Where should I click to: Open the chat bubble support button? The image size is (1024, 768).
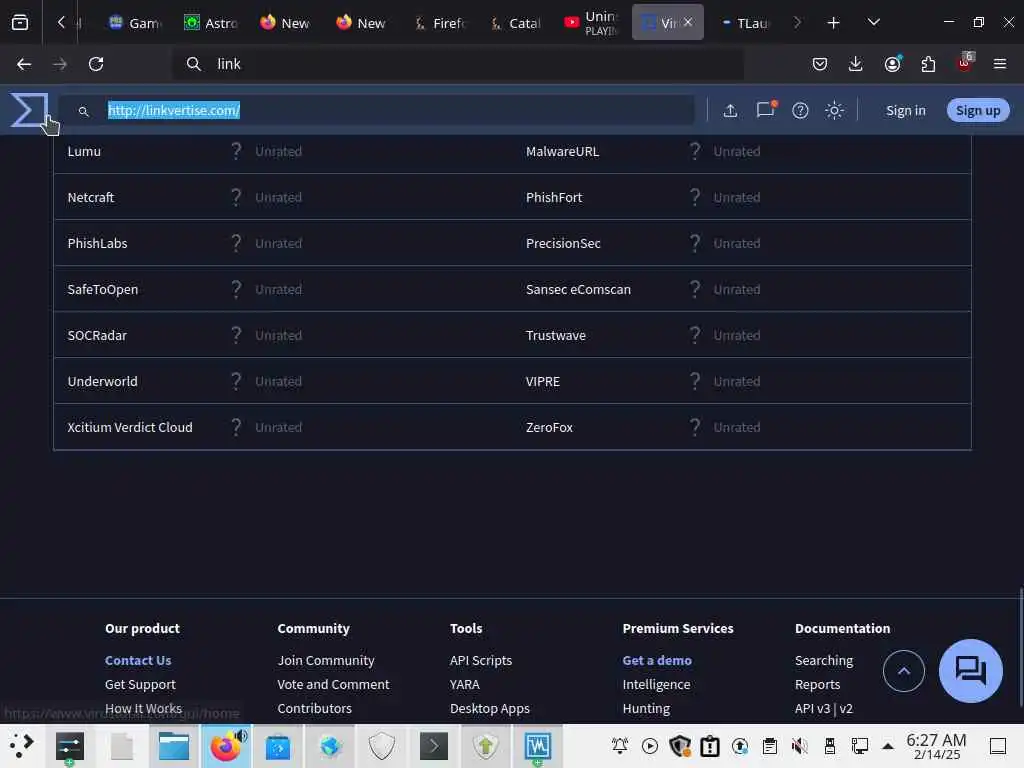[970, 671]
